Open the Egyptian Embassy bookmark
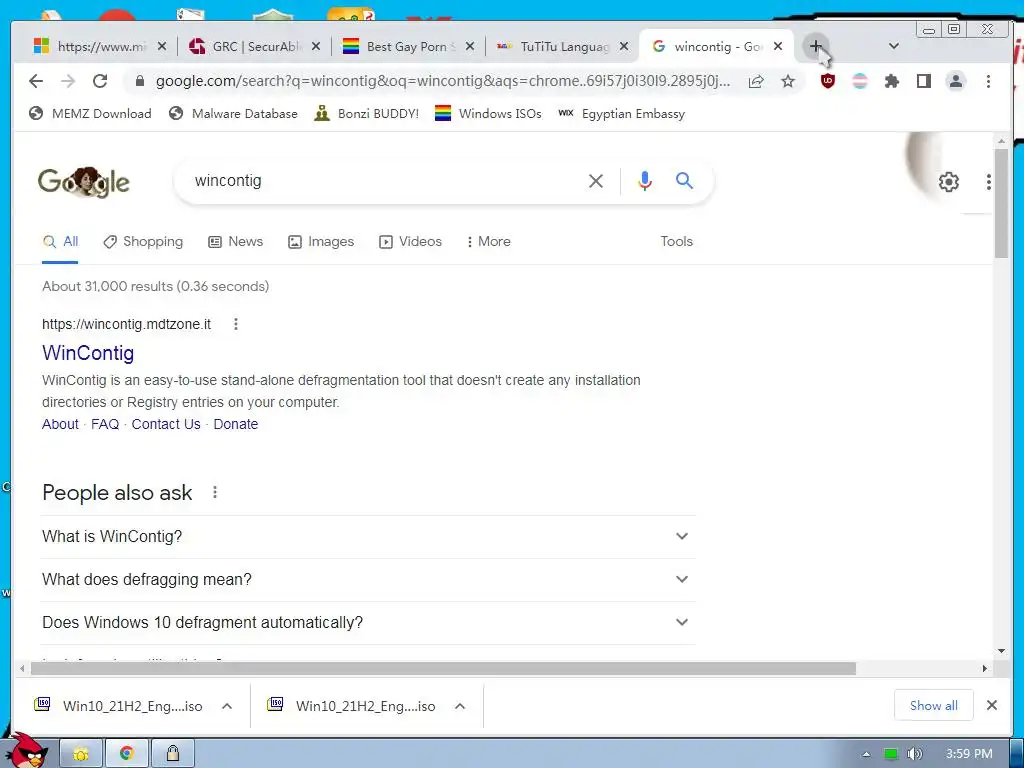Image resolution: width=1024 pixels, height=768 pixels. 622,114
